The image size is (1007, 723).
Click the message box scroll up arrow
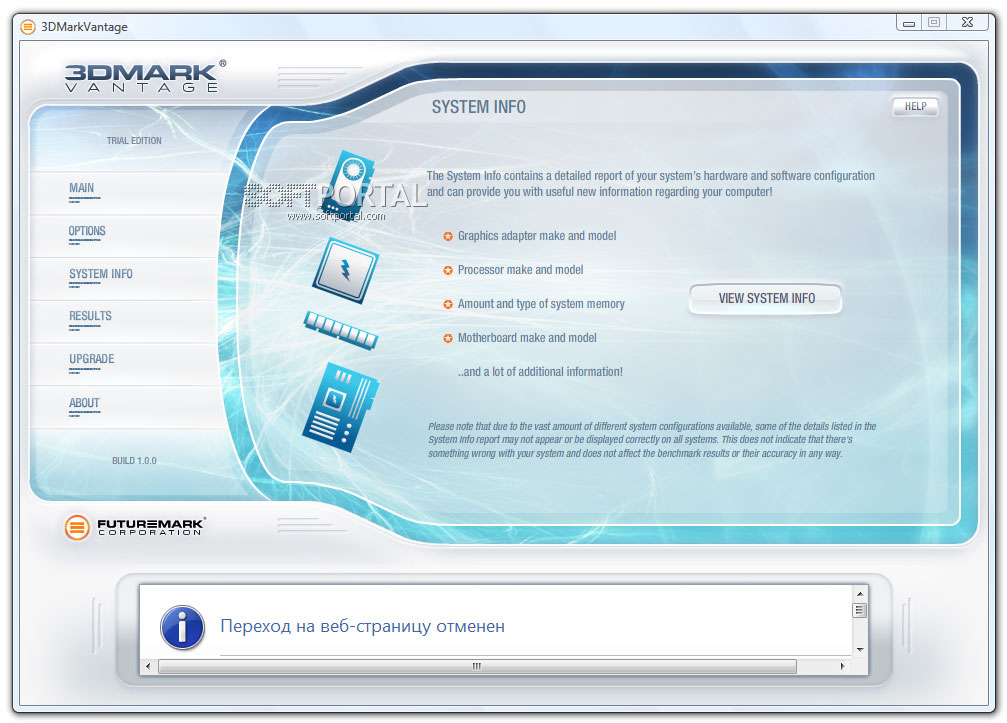pos(860,594)
